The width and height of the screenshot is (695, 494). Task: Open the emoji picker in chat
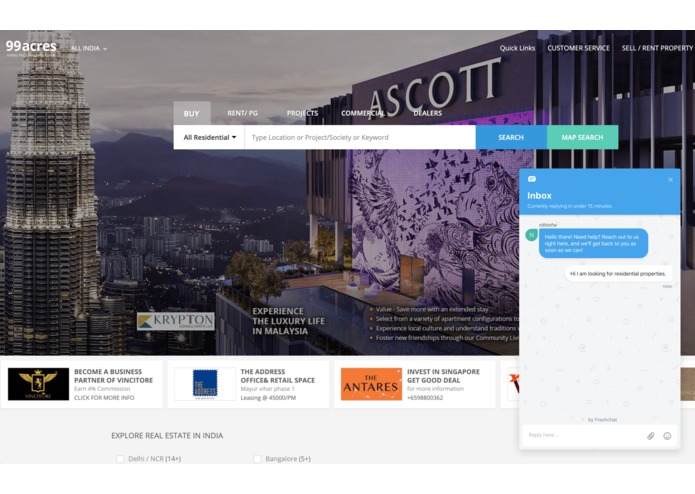pyautogui.click(x=667, y=436)
